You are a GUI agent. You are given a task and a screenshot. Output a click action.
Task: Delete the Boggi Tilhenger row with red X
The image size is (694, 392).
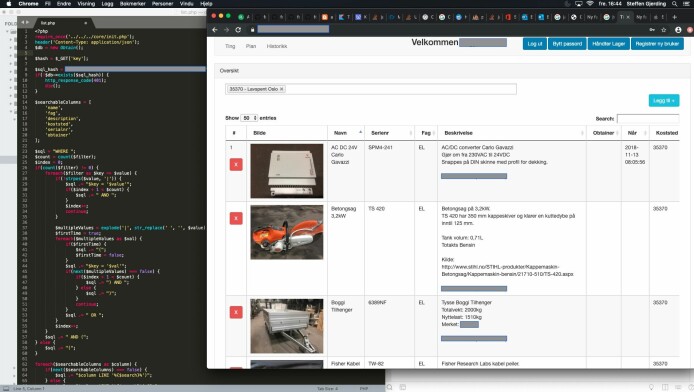[236, 312]
